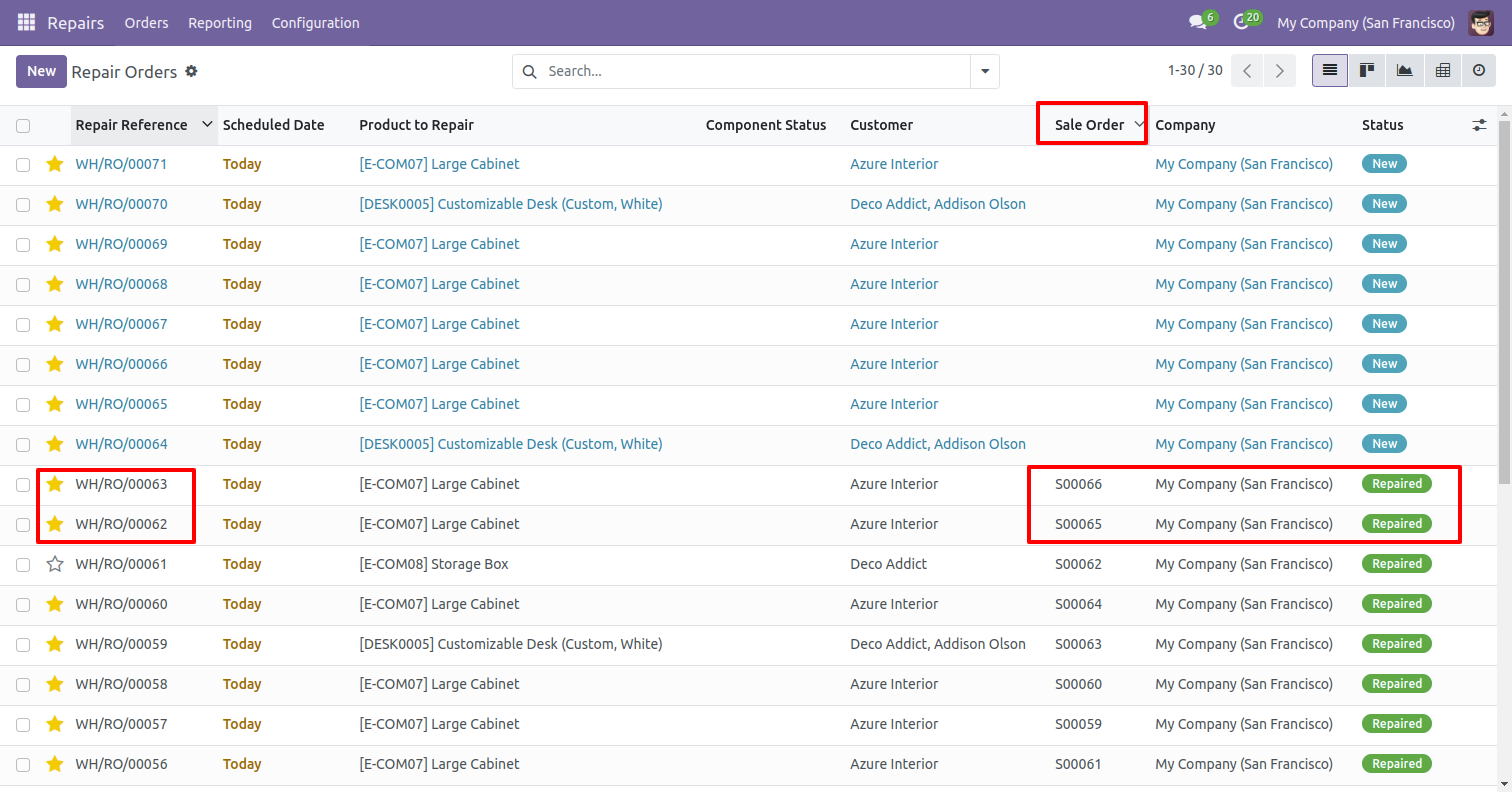Viewport: 1512px width, 792px height.
Task: Switch to Pivot table view
Action: pyautogui.click(x=1442, y=71)
